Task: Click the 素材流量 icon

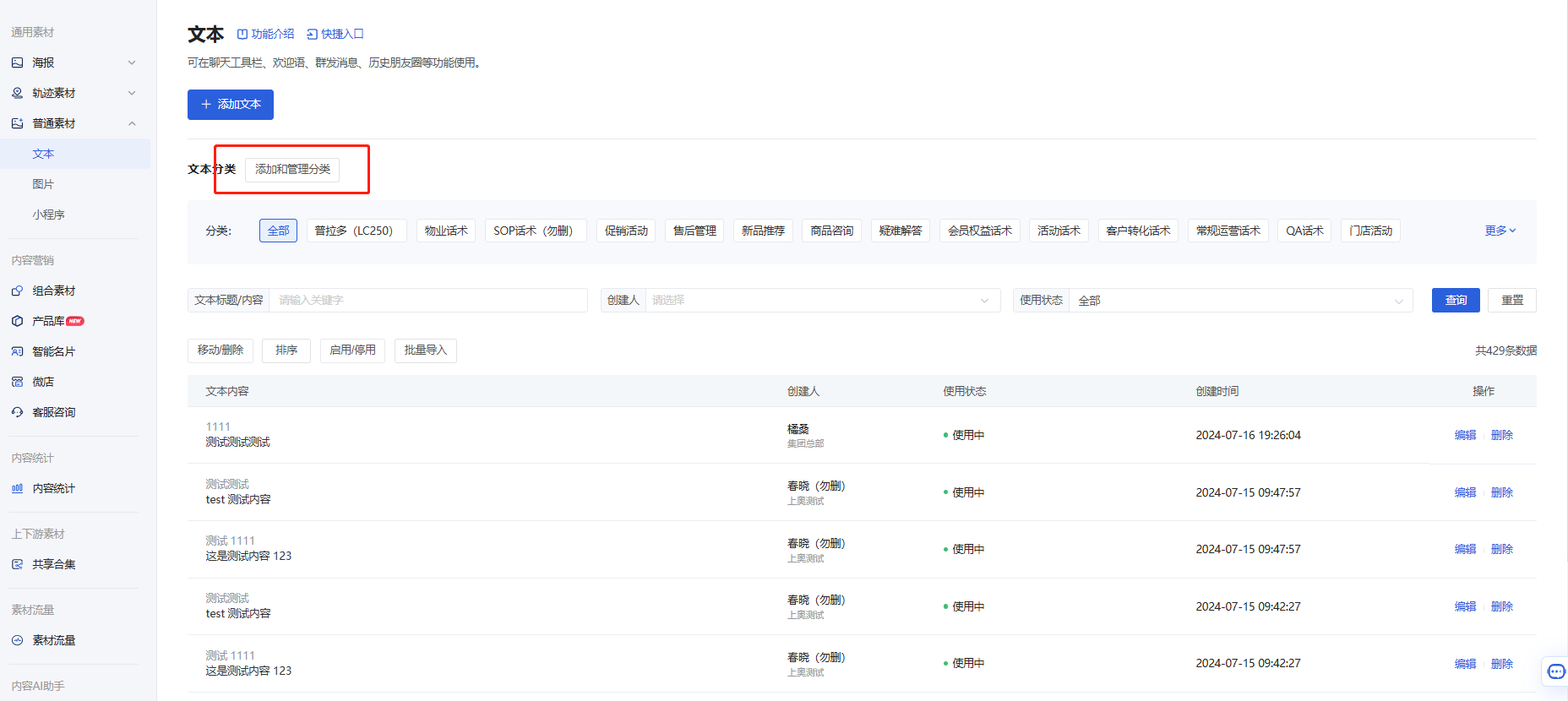Action: coord(17,640)
